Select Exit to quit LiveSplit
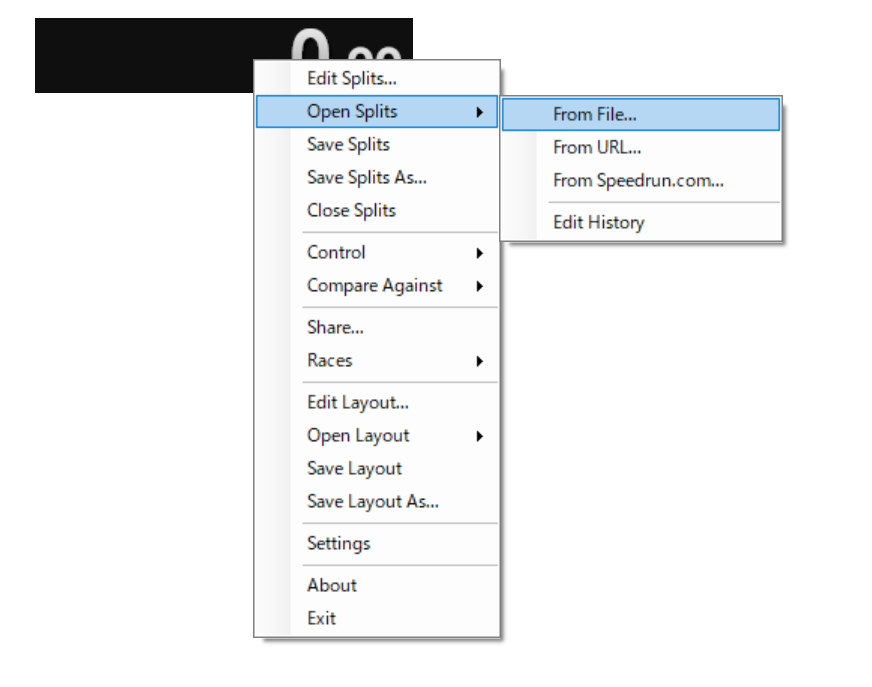The width and height of the screenshot is (872, 687). [x=376, y=618]
